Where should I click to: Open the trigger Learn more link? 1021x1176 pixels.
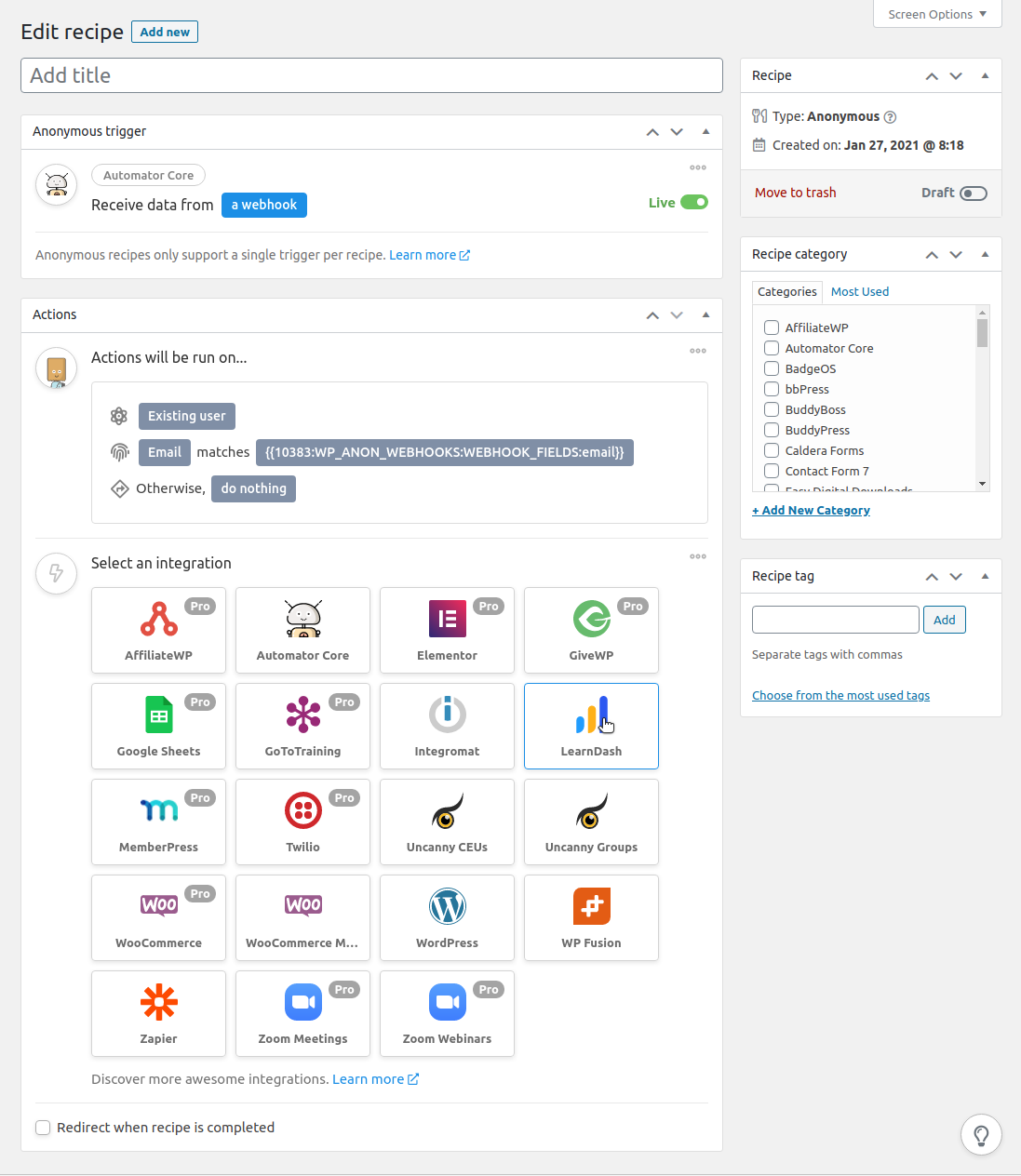click(429, 255)
